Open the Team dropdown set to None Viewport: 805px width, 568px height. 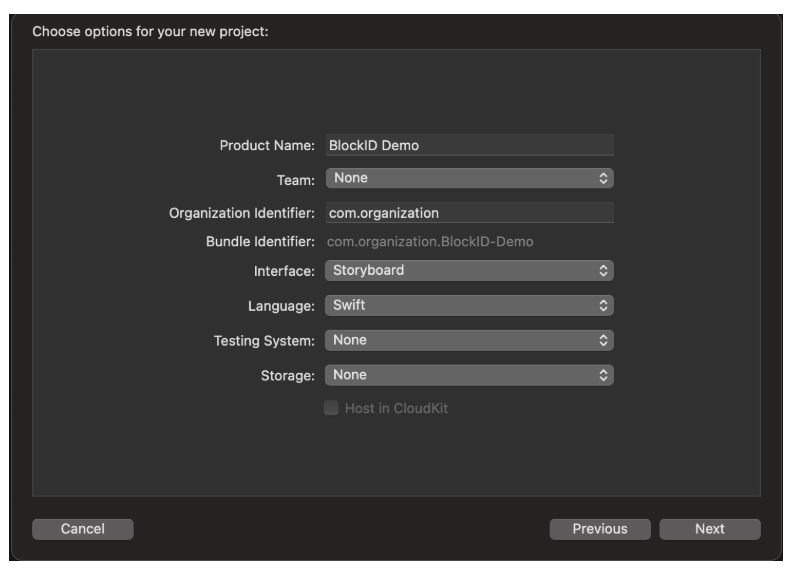click(x=468, y=179)
